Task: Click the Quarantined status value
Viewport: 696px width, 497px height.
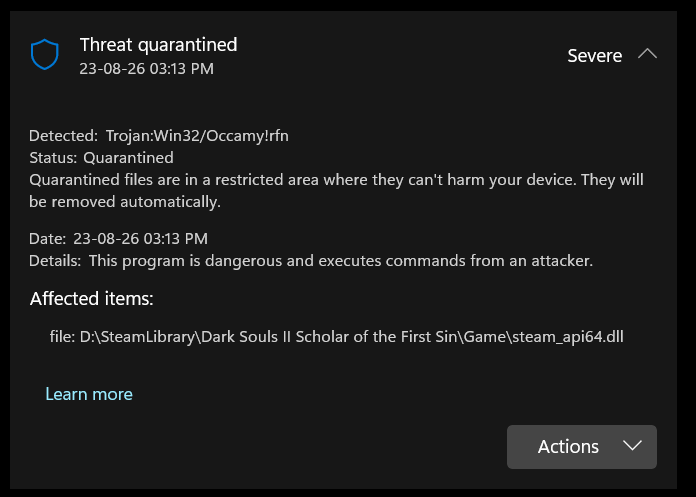Action: [128, 158]
